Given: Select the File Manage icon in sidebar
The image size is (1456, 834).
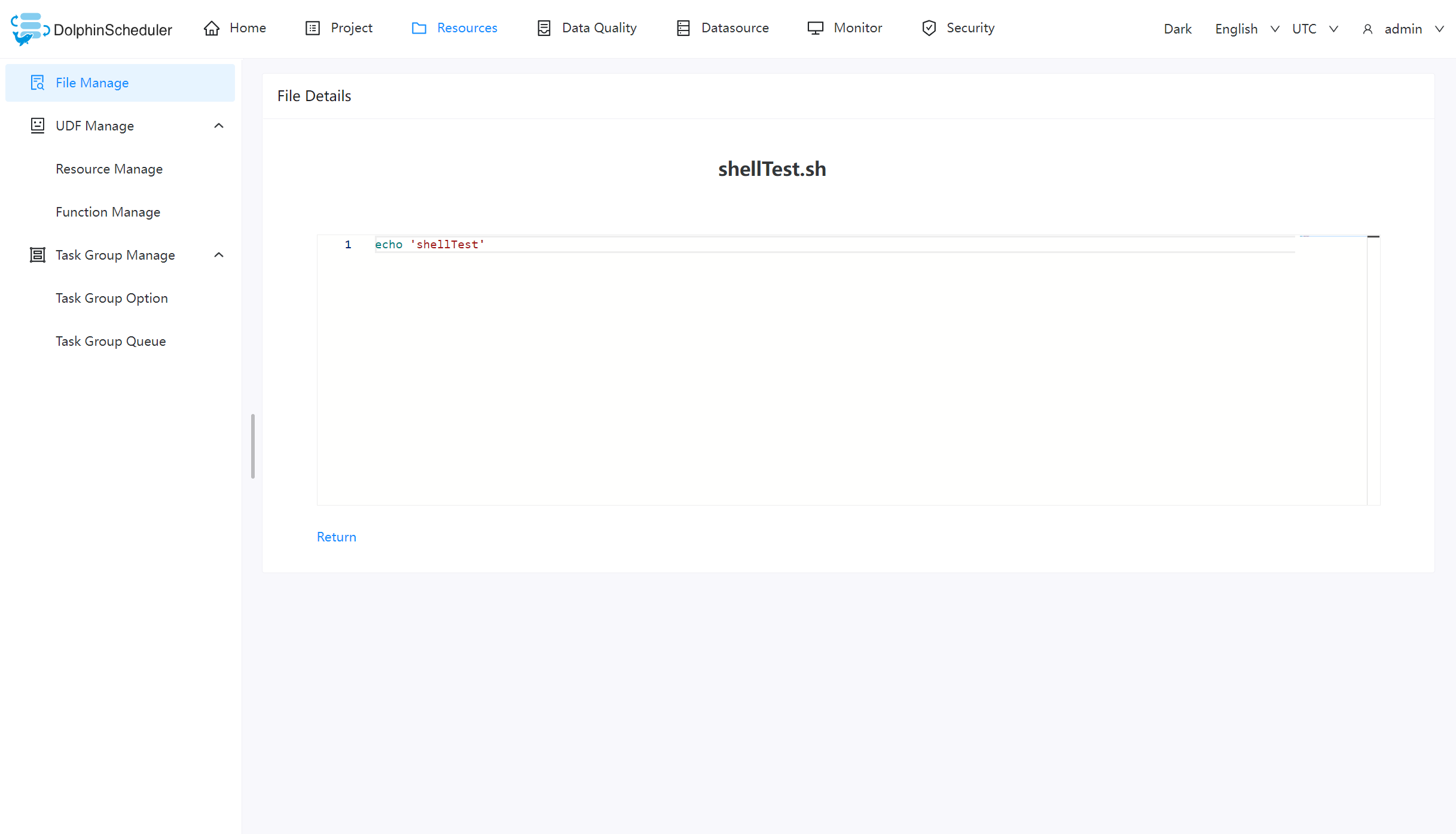Looking at the screenshot, I should pyautogui.click(x=37, y=82).
